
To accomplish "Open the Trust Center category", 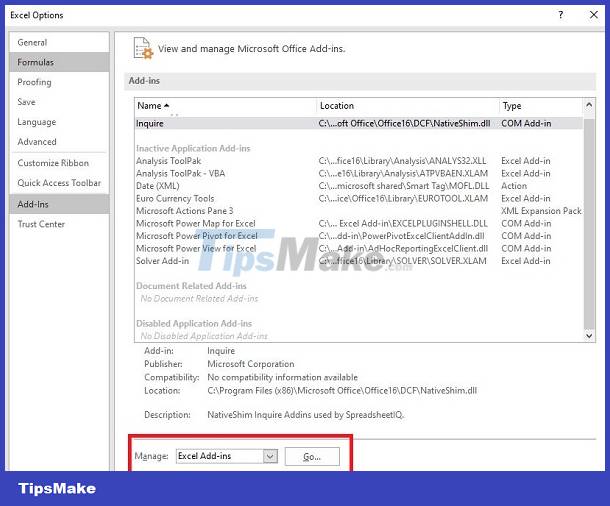I will pos(59,224).
